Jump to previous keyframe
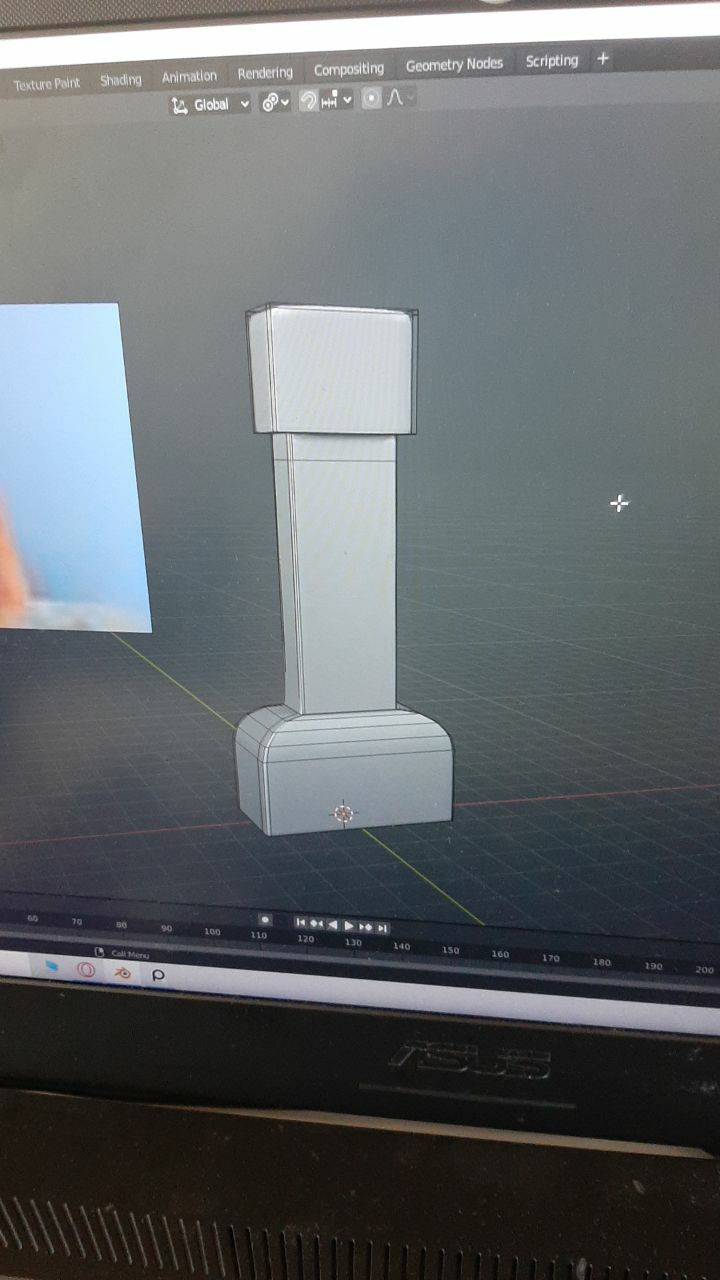The width and height of the screenshot is (720, 1280). pos(316,924)
